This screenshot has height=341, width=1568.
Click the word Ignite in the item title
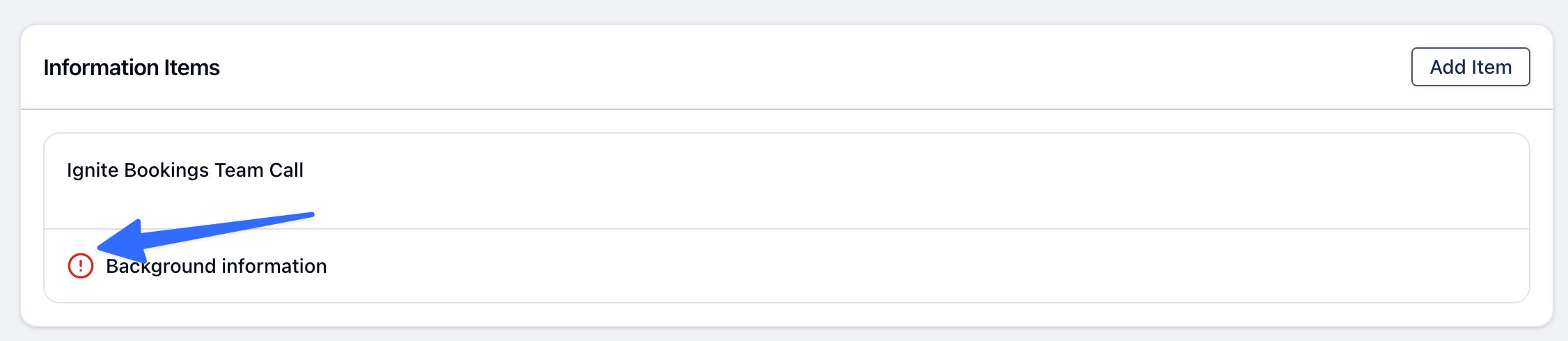click(93, 170)
